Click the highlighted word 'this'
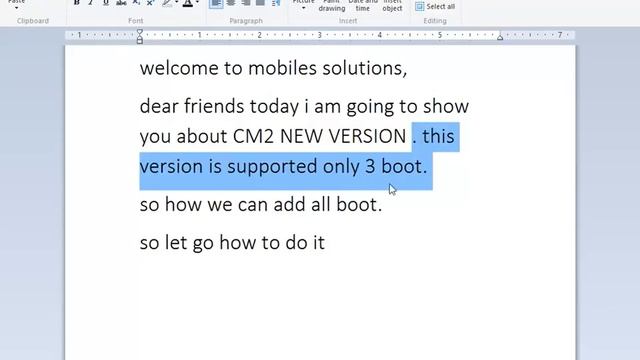 438,136
